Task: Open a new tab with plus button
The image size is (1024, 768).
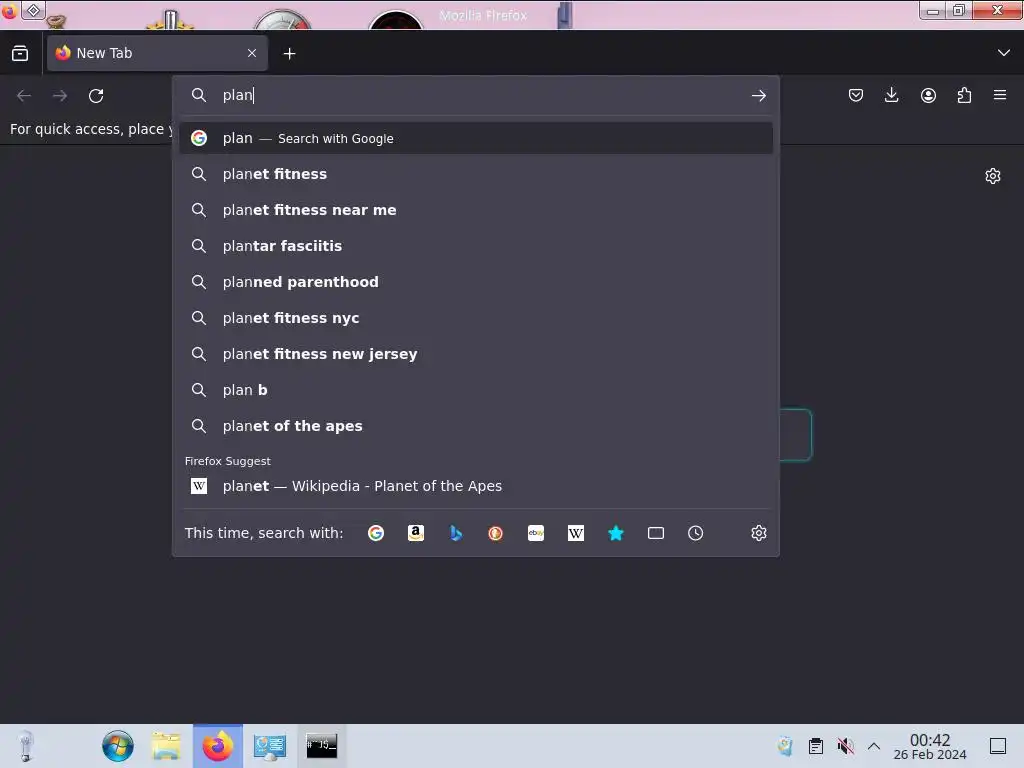Action: pos(289,54)
